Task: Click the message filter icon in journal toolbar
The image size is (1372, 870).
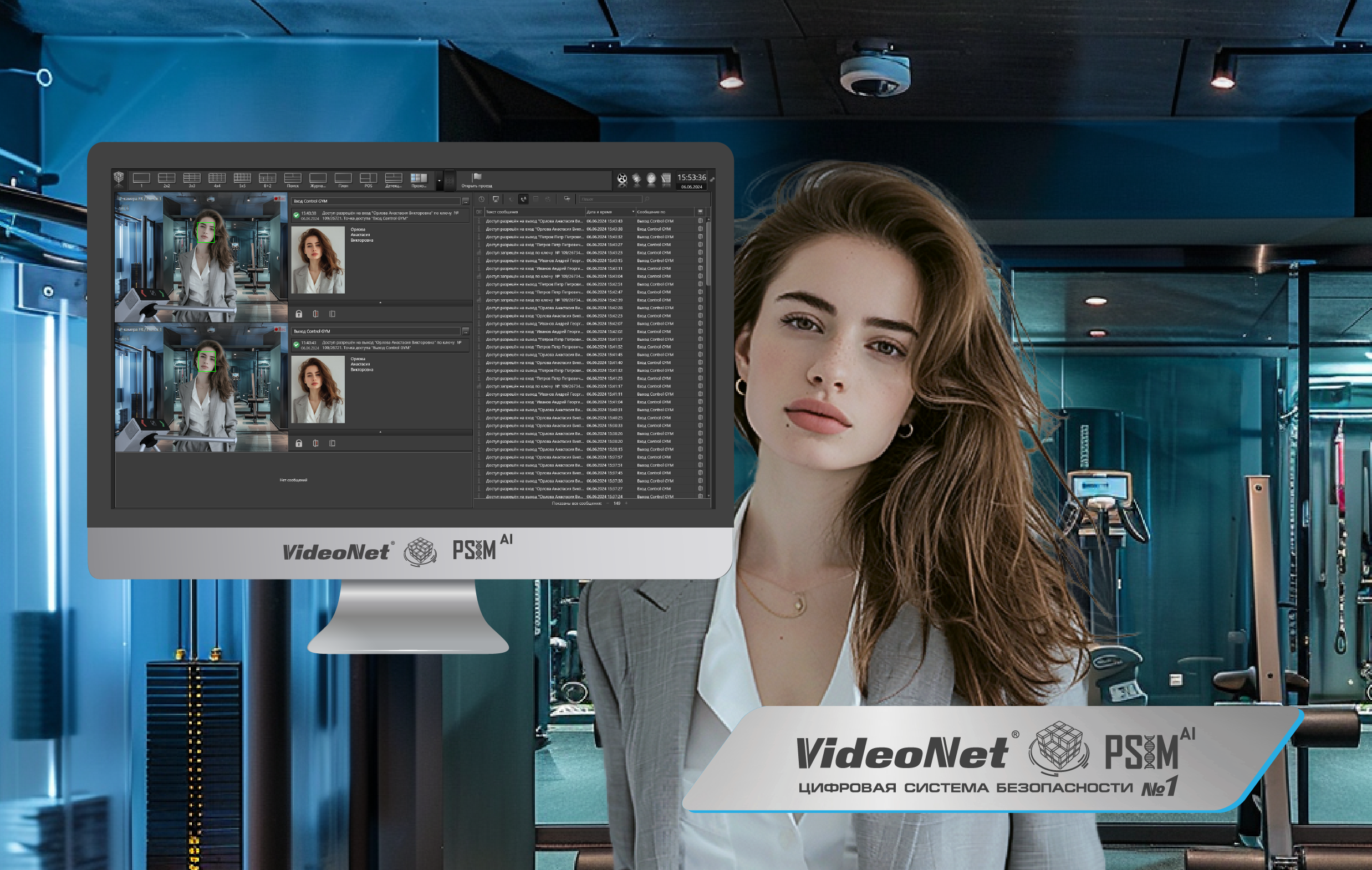Action: 567,199
